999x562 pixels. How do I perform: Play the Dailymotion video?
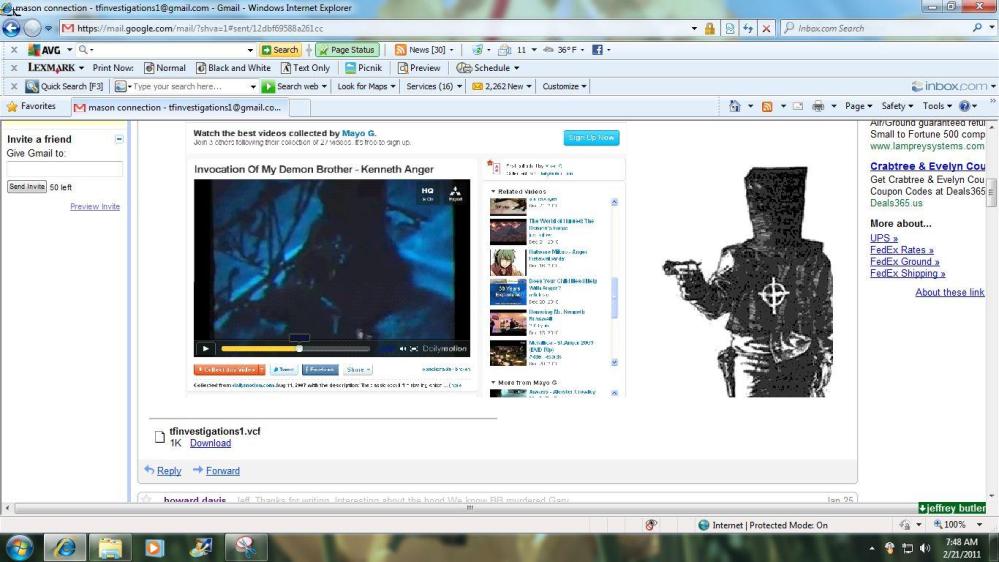click(x=205, y=349)
